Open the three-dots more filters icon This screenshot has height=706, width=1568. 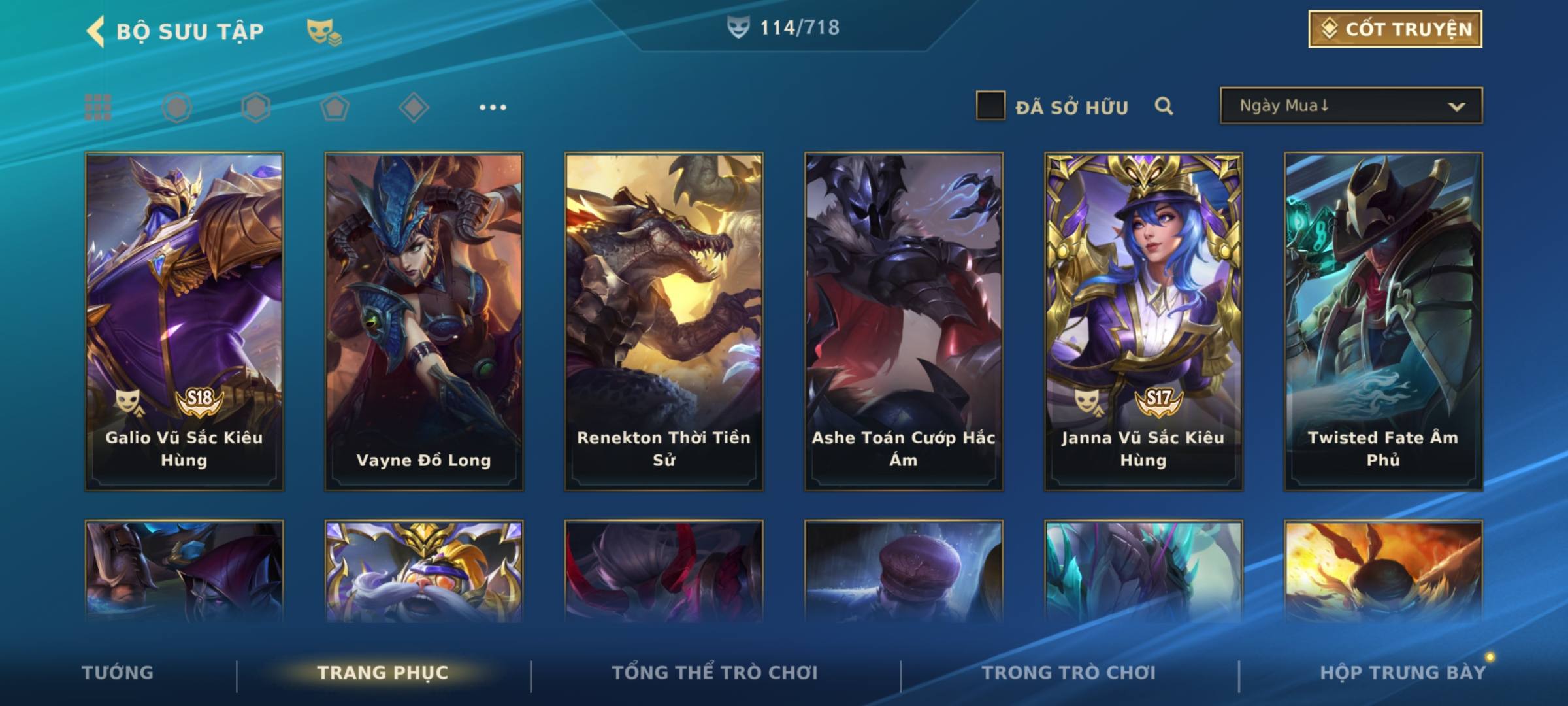493,107
